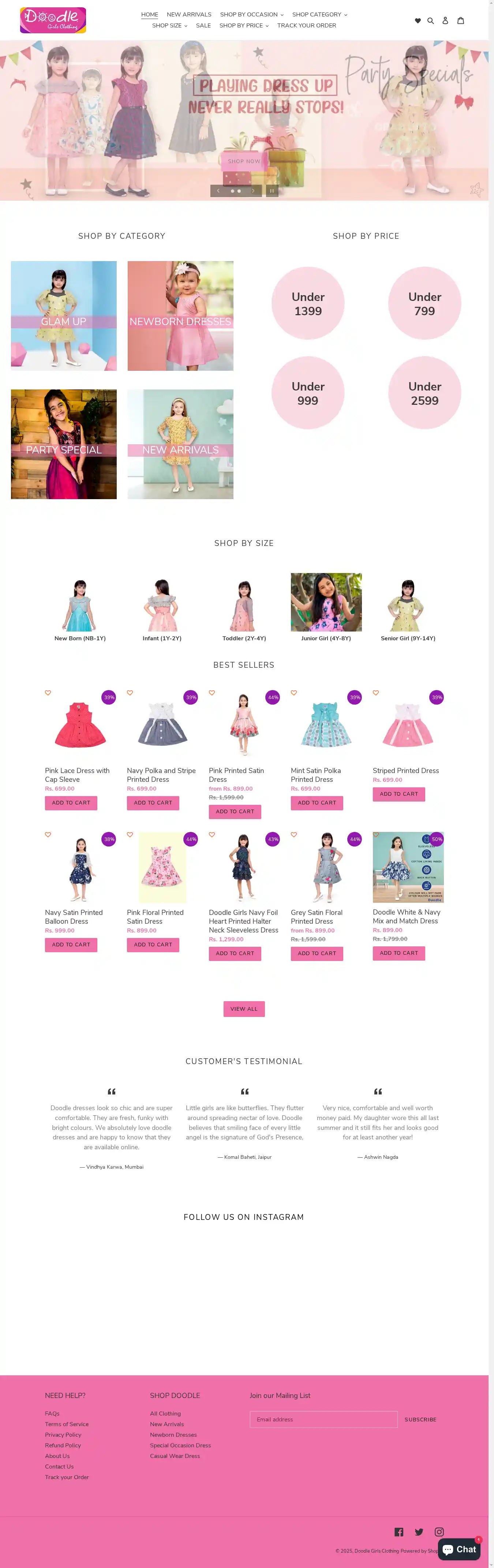Image resolution: width=494 pixels, height=1568 pixels.
Task: Add Striped Printed Dress to cart
Action: click(399, 794)
